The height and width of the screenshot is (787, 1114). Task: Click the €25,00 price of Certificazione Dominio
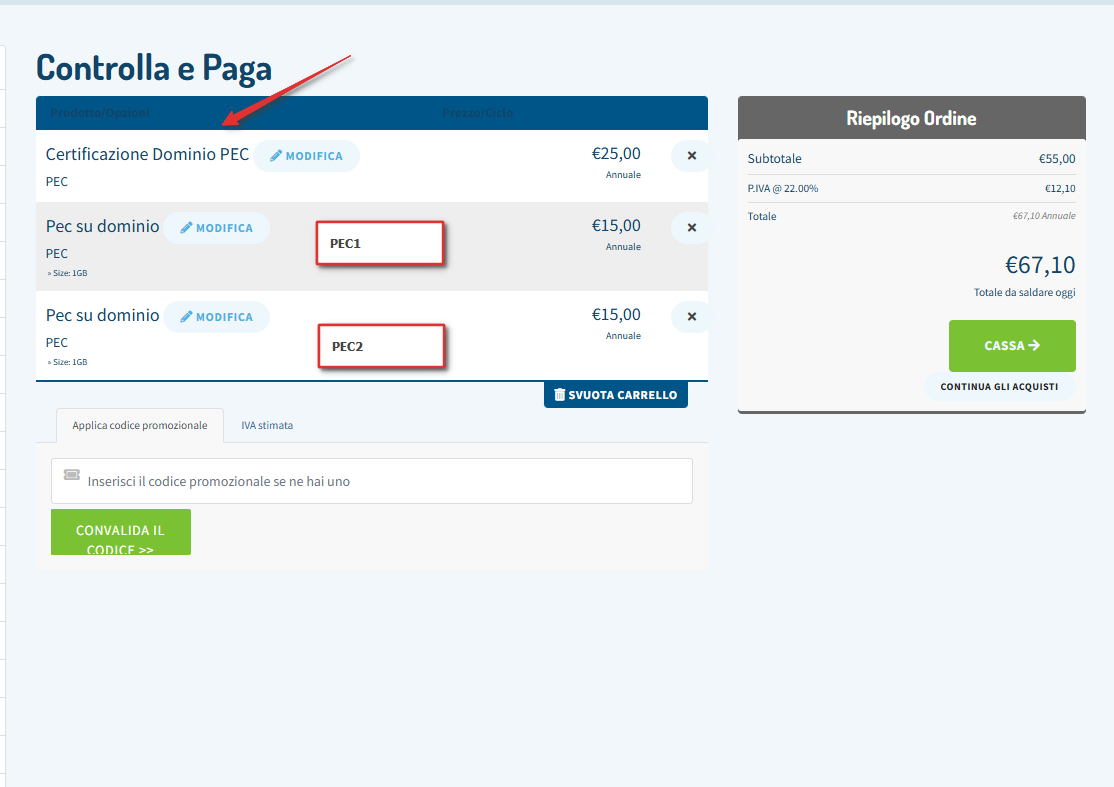(x=616, y=153)
